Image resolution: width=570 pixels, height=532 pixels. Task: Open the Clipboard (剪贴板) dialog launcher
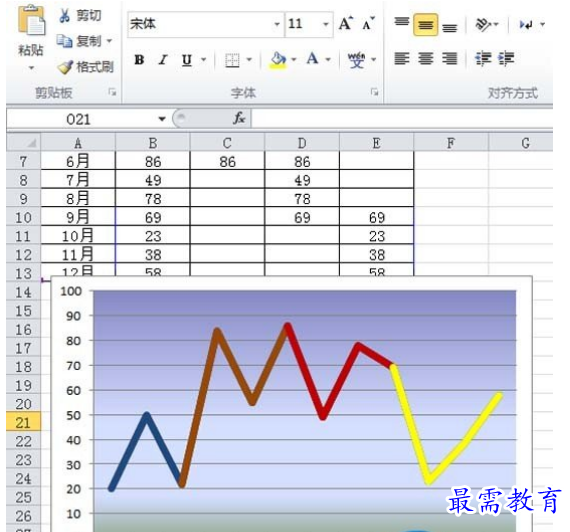(112, 92)
